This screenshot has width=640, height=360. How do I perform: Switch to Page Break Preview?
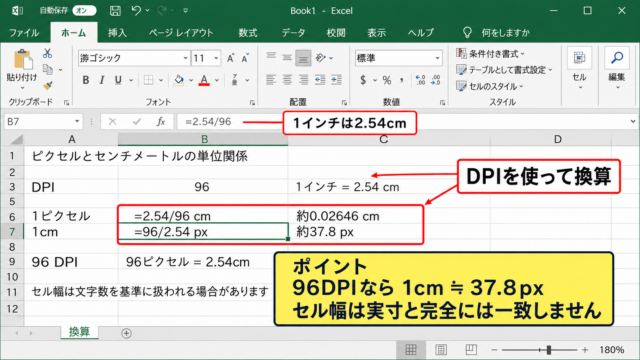471,350
